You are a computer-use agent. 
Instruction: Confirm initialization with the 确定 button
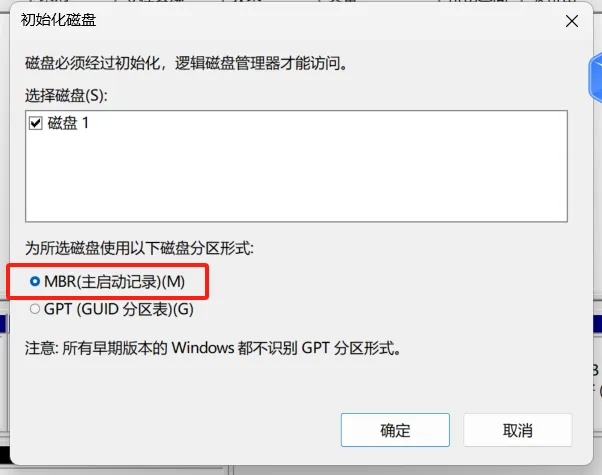395,430
